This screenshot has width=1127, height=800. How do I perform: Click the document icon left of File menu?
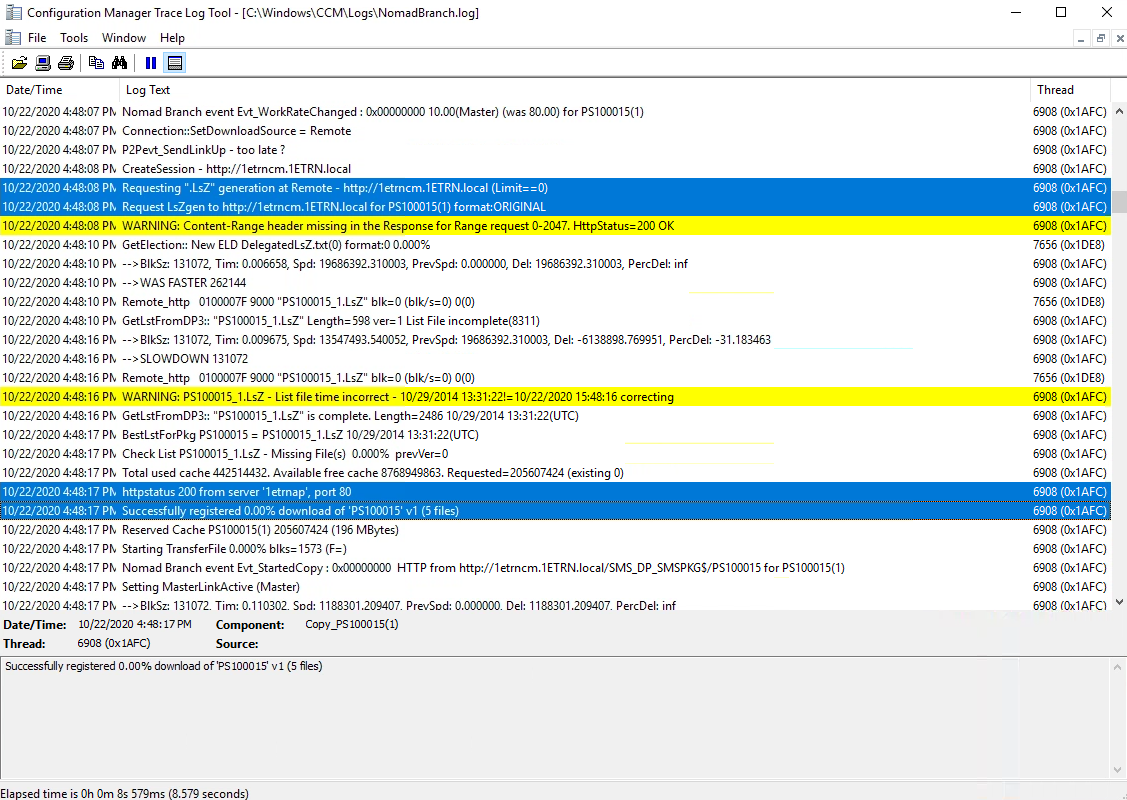[x=12, y=37]
